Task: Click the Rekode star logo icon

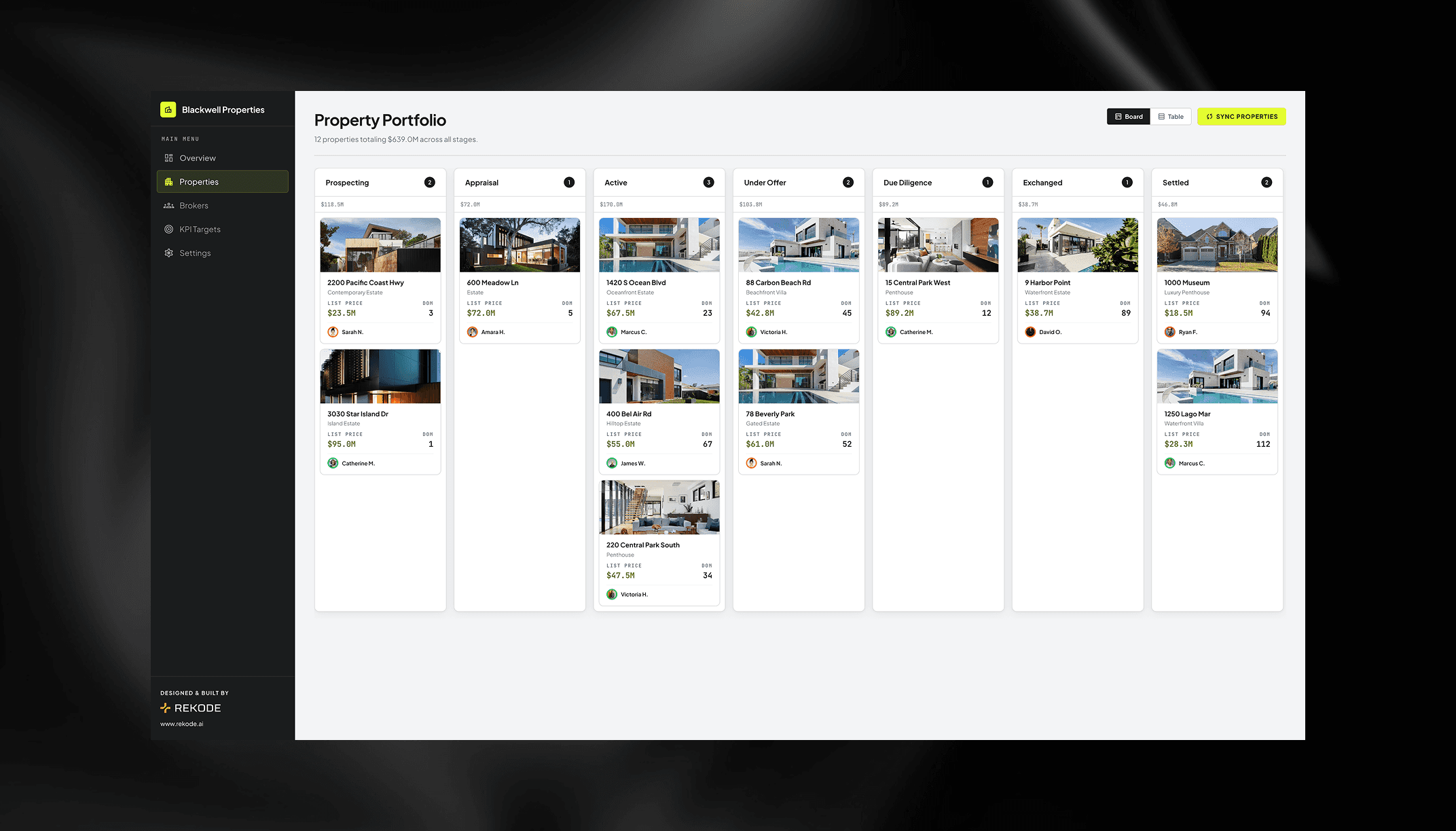Action: [x=165, y=708]
